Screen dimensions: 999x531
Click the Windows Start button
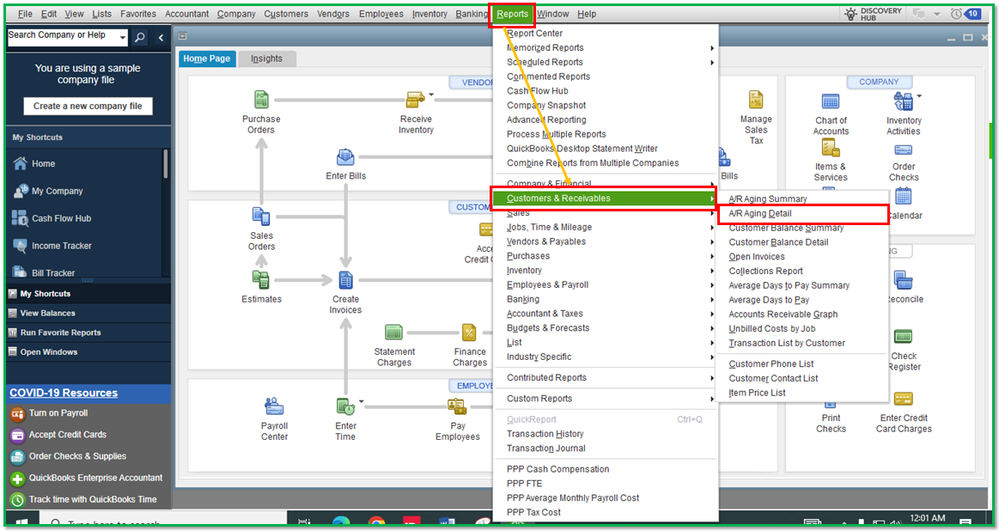coord(21,521)
